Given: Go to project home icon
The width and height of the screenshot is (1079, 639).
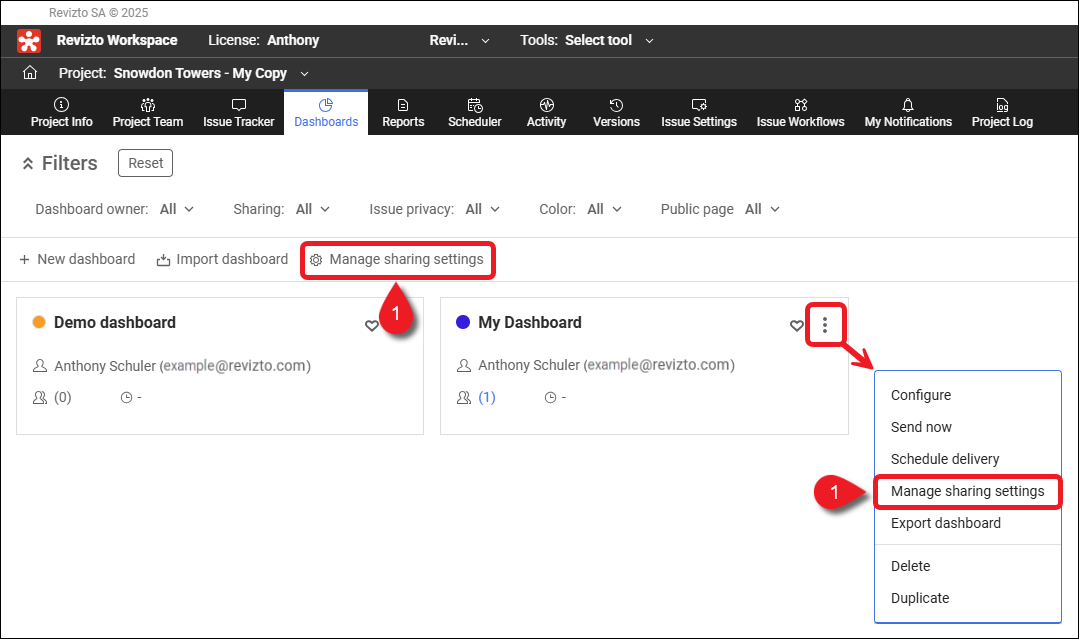Looking at the screenshot, I should [x=30, y=73].
